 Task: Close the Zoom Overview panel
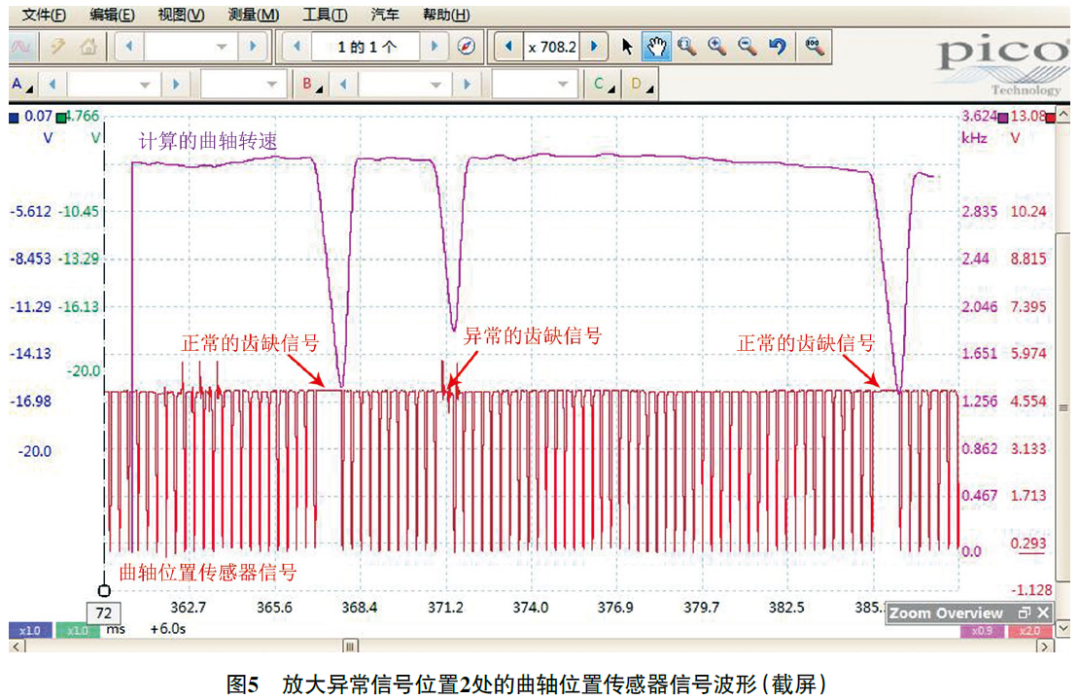[1043, 612]
